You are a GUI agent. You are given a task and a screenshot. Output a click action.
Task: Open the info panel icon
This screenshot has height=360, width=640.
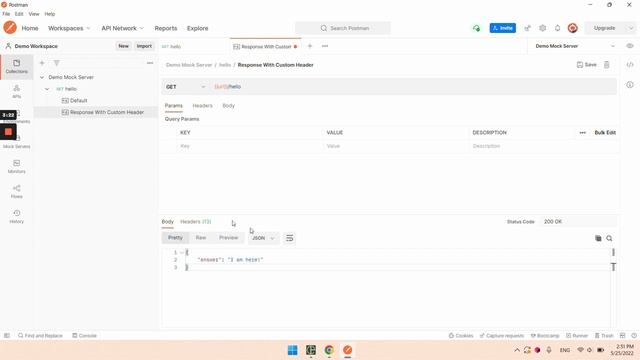pyautogui.click(x=630, y=85)
